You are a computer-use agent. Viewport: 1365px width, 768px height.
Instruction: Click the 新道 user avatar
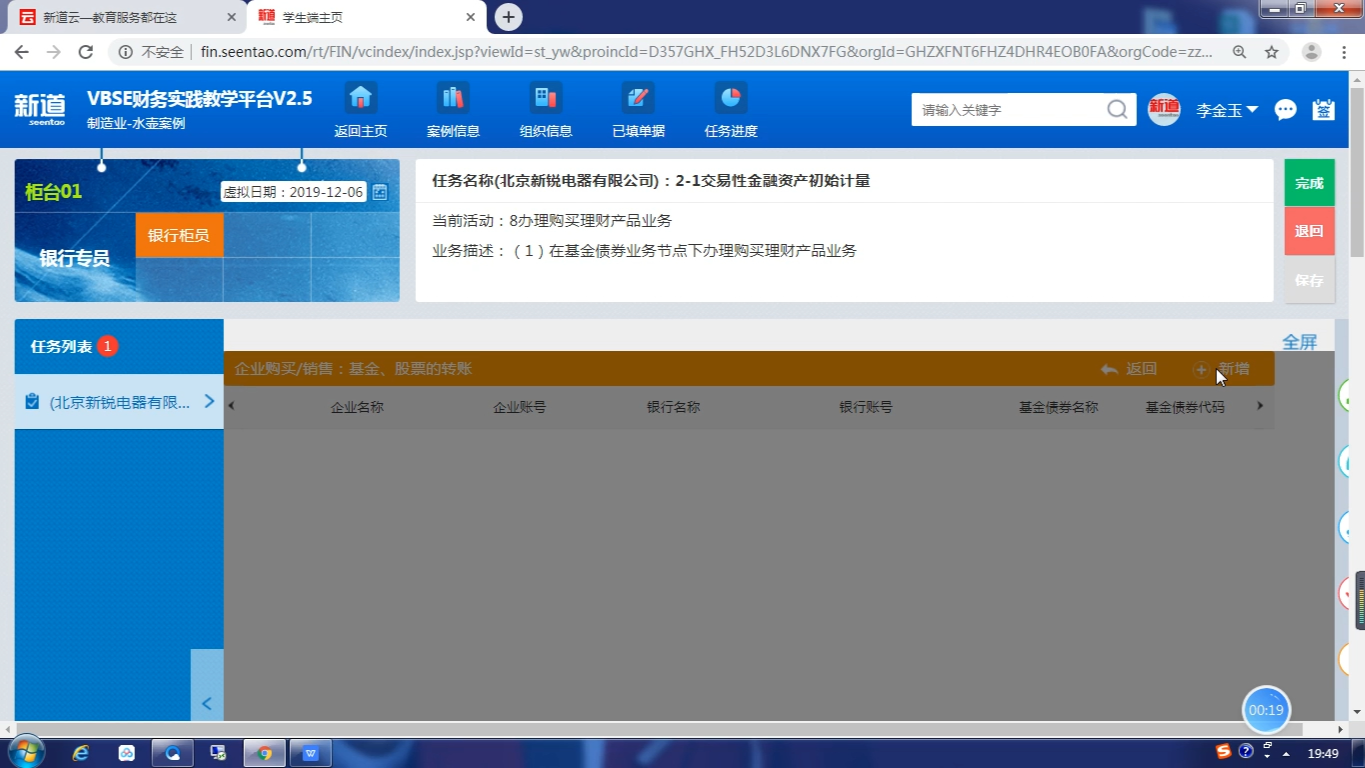click(1164, 109)
